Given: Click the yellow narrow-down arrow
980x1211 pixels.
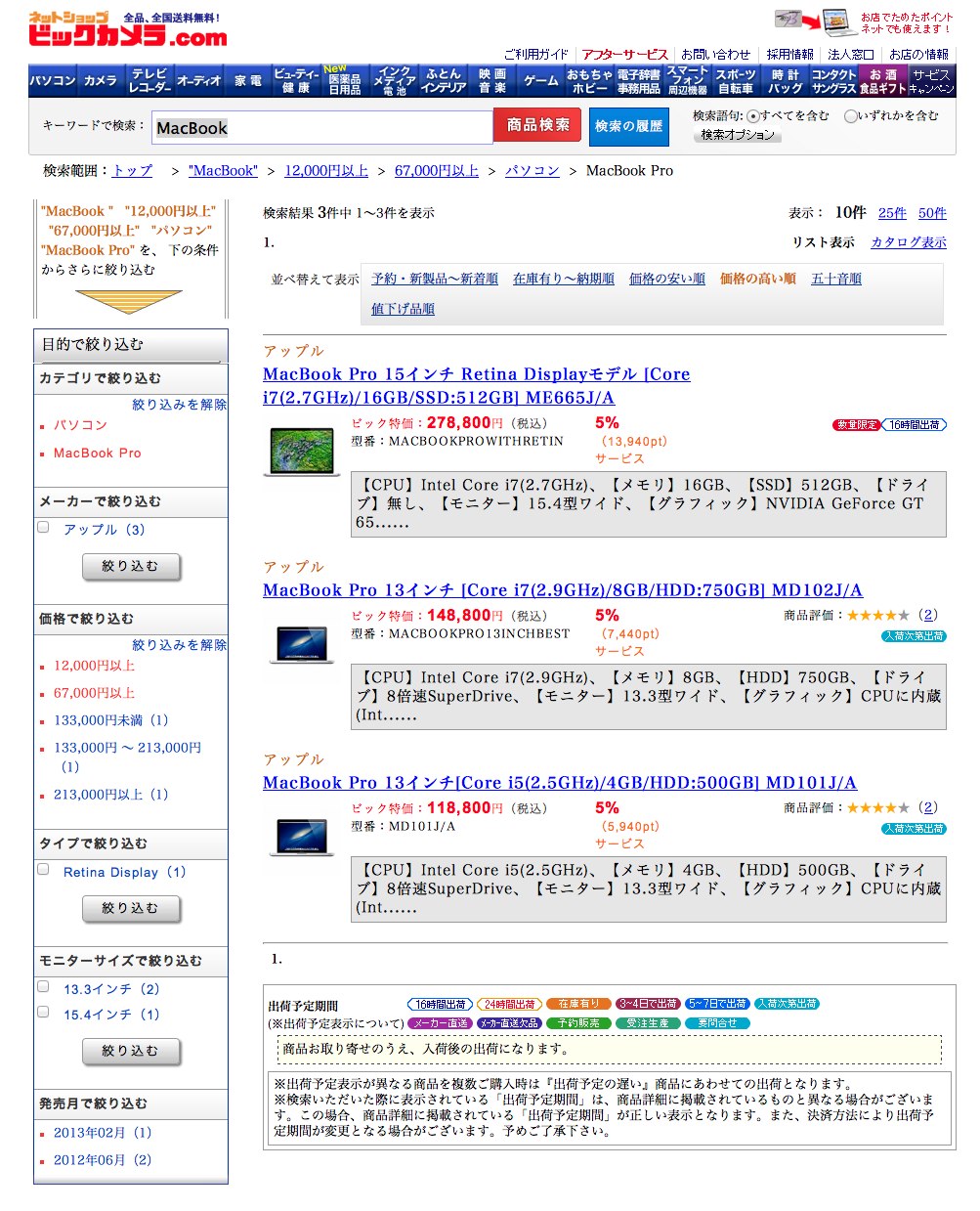Looking at the screenshot, I should 129,300.
